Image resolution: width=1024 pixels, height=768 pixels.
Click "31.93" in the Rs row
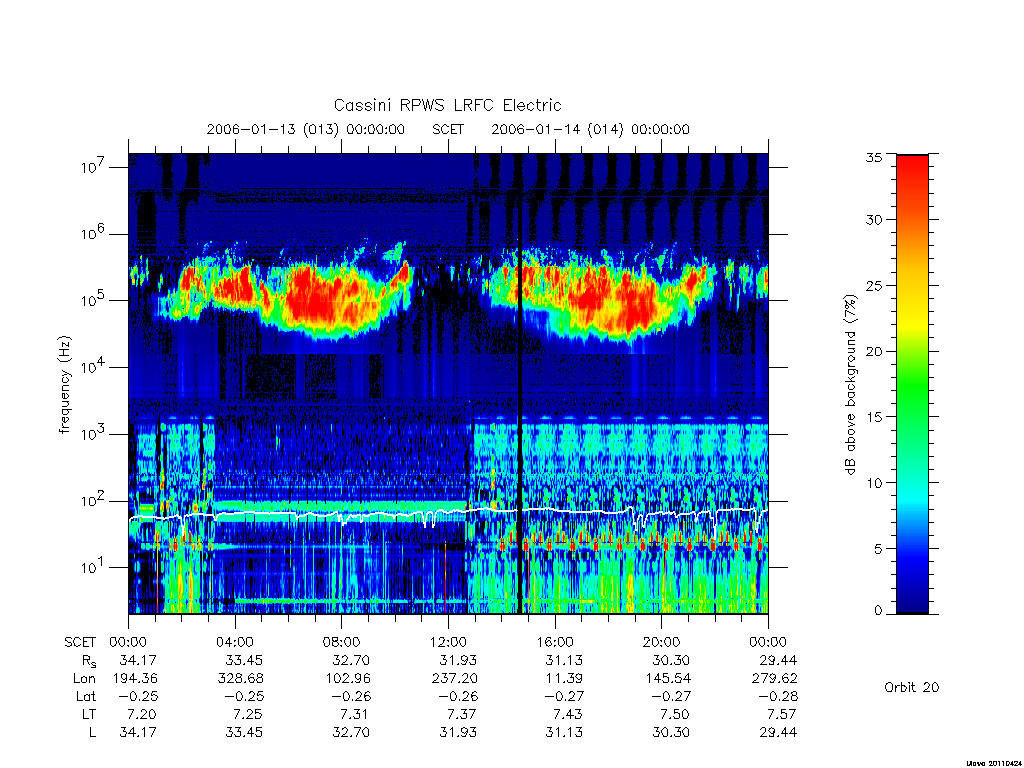tap(458, 661)
